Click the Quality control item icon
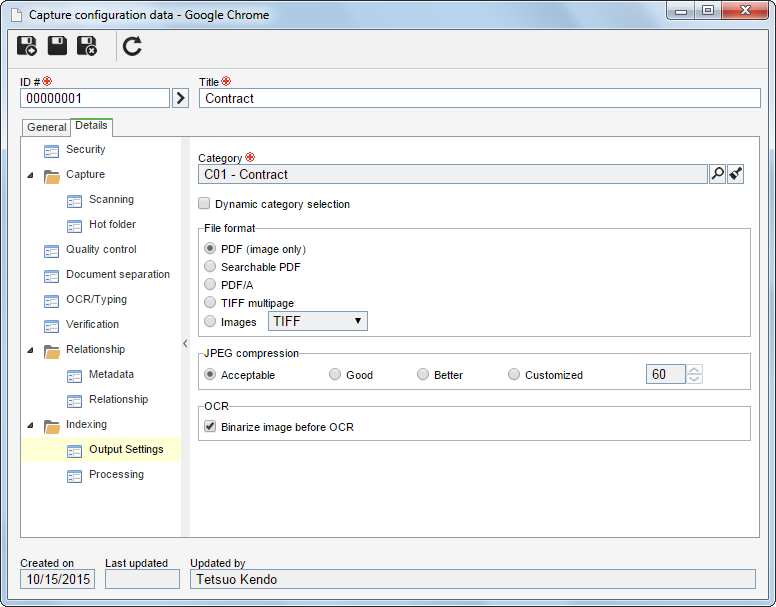Image resolution: width=776 pixels, height=607 pixels. point(51,251)
